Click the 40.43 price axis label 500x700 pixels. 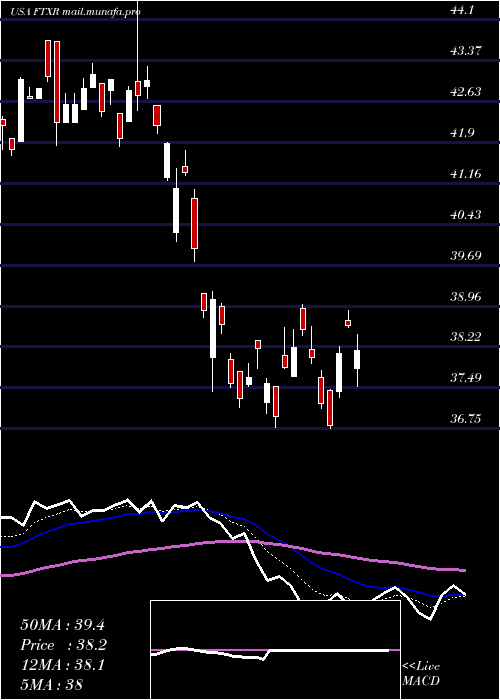[x=466, y=214]
